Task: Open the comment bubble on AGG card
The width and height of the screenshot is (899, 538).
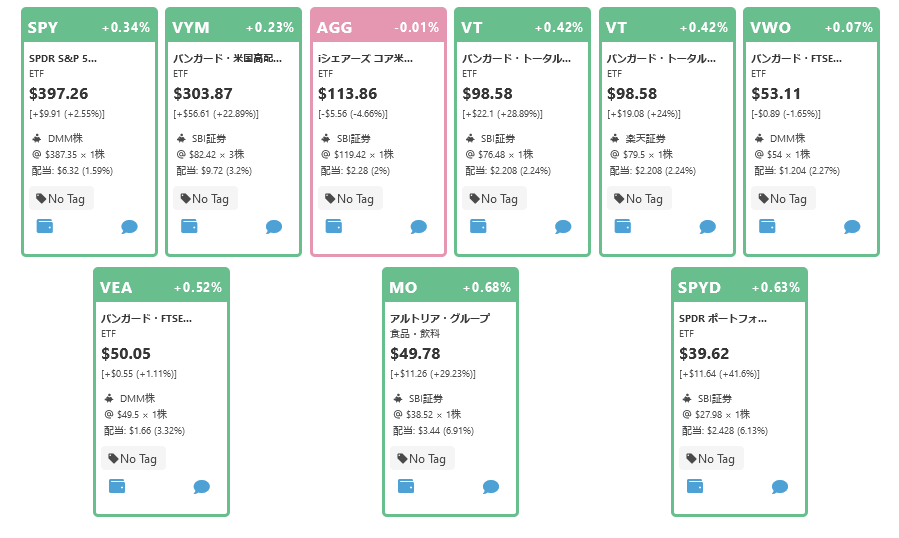Action: pyautogui.click(x=419, y=227)
